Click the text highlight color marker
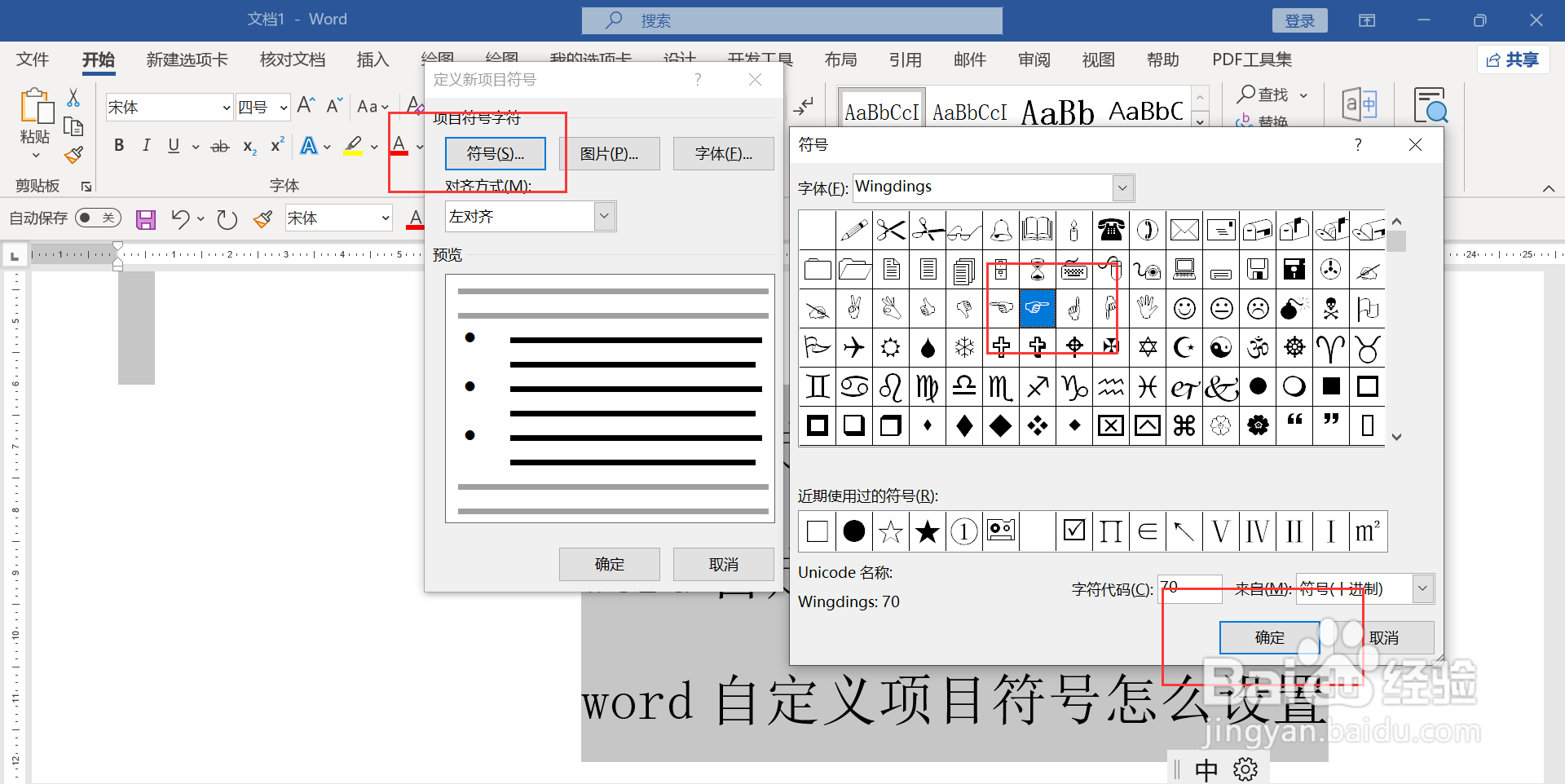The image size is (1565, 784). pos(353,146)
